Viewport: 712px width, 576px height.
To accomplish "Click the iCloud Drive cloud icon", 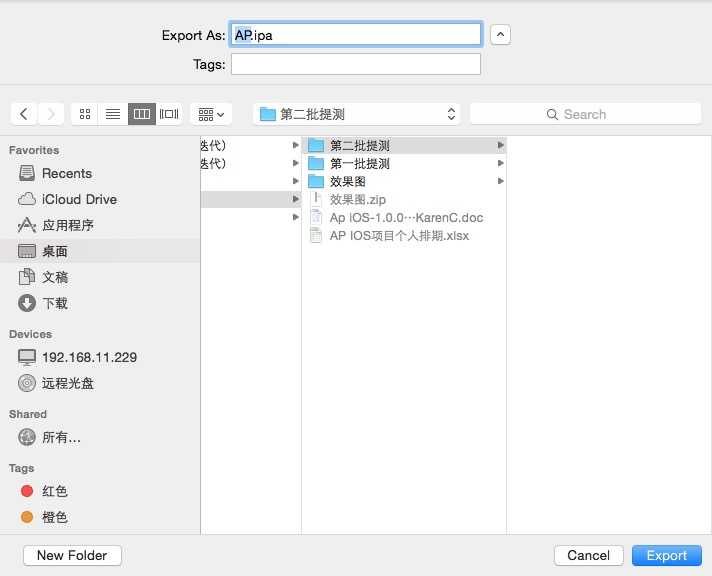I will 27,199.
